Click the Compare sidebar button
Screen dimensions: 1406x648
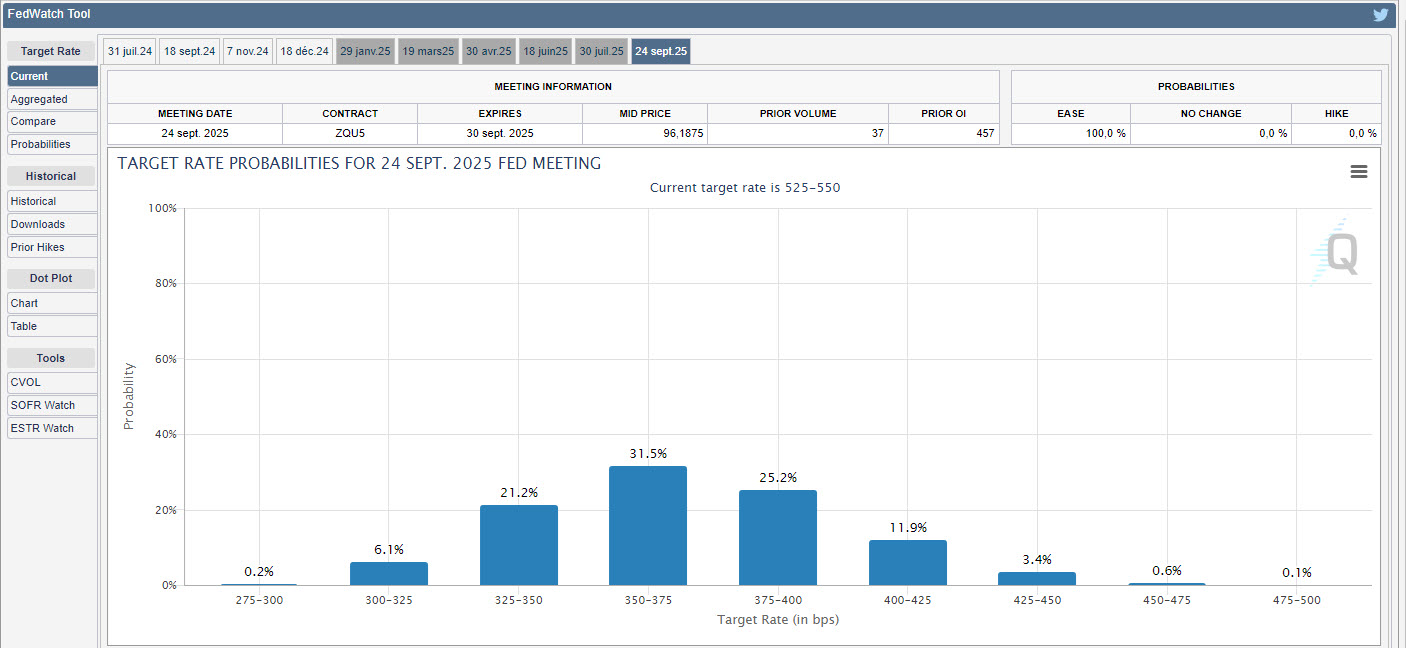[x=52, y=121]
